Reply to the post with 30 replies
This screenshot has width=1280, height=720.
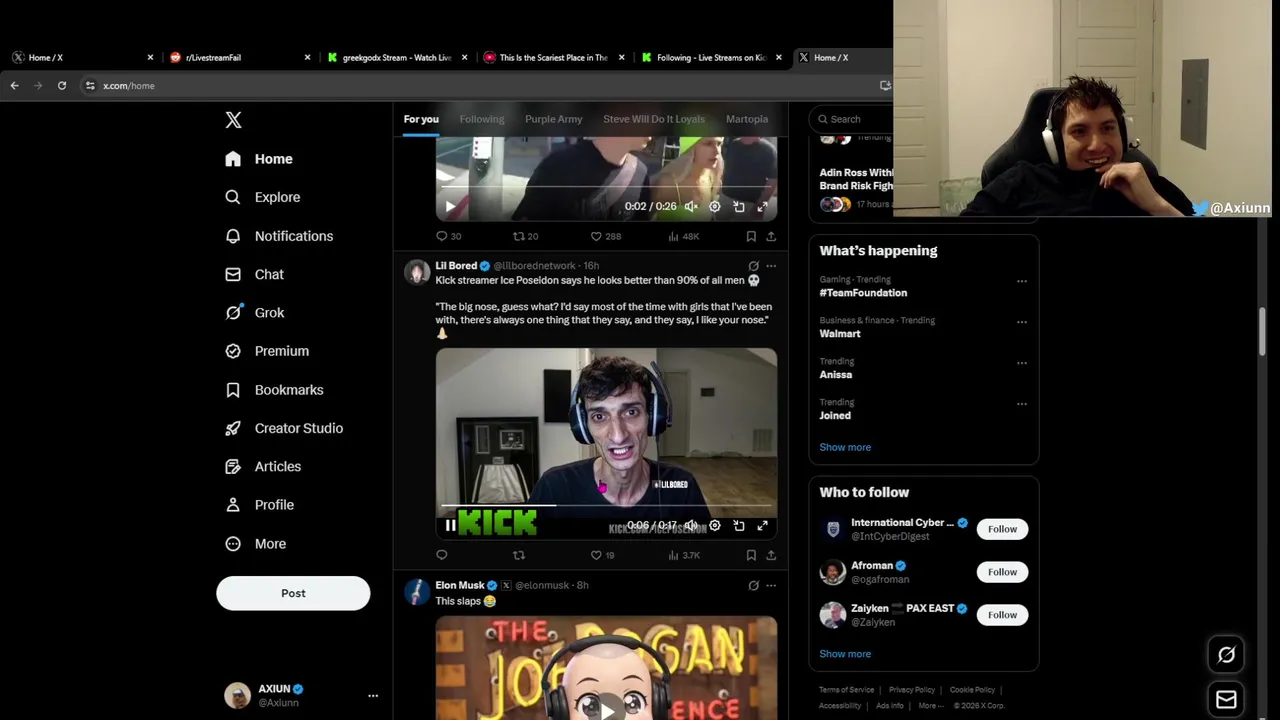coord(448,236)
